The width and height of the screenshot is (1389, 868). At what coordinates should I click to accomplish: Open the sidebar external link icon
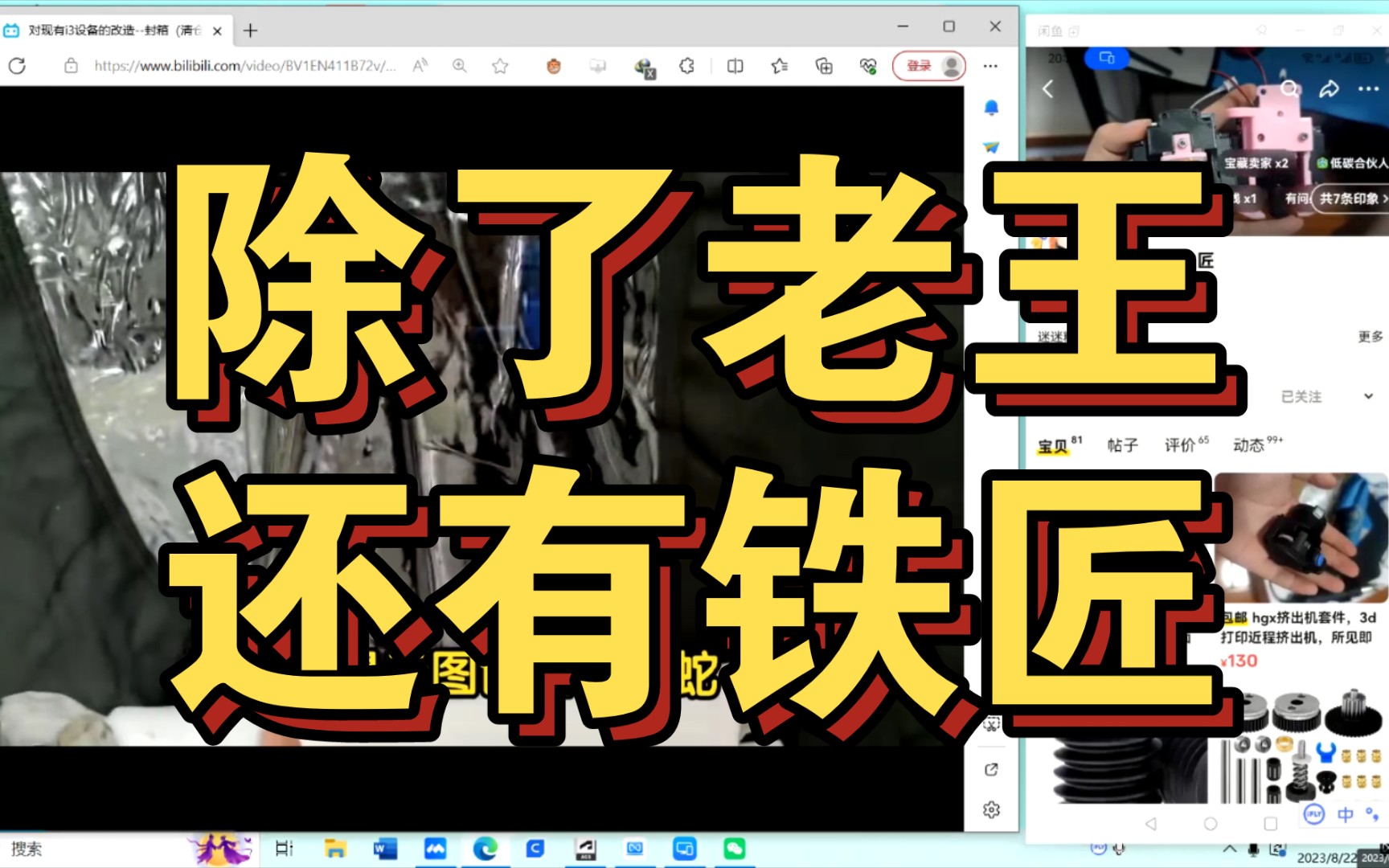[991, 769]
